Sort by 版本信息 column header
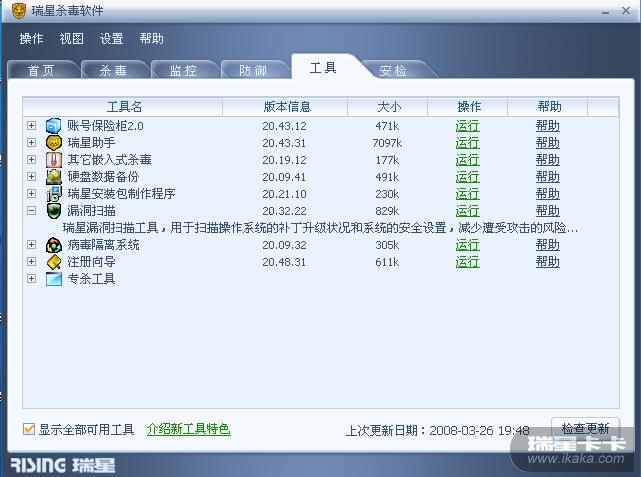This screenshot has width=641, height=477. pos(285,107)
